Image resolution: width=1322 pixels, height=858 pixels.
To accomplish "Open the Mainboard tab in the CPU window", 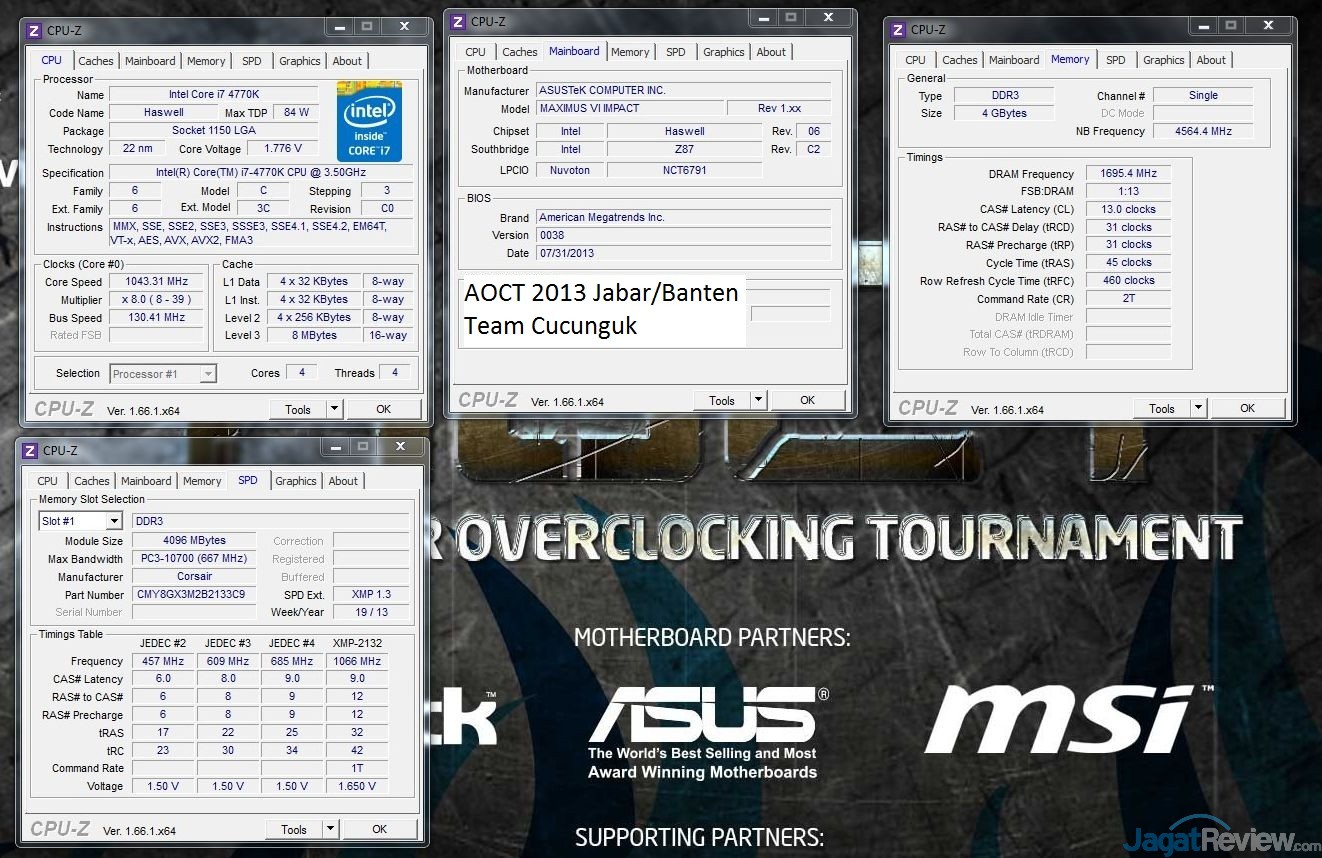I will pos(150,61).
